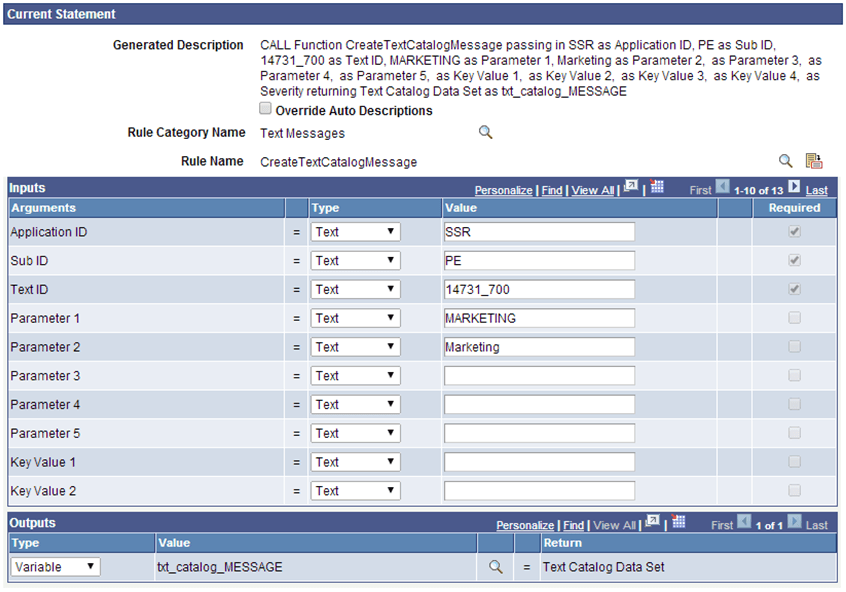Screen dimensions: 846x592
Task: Open Personalize for the Inputs grid
Action: 504,190
